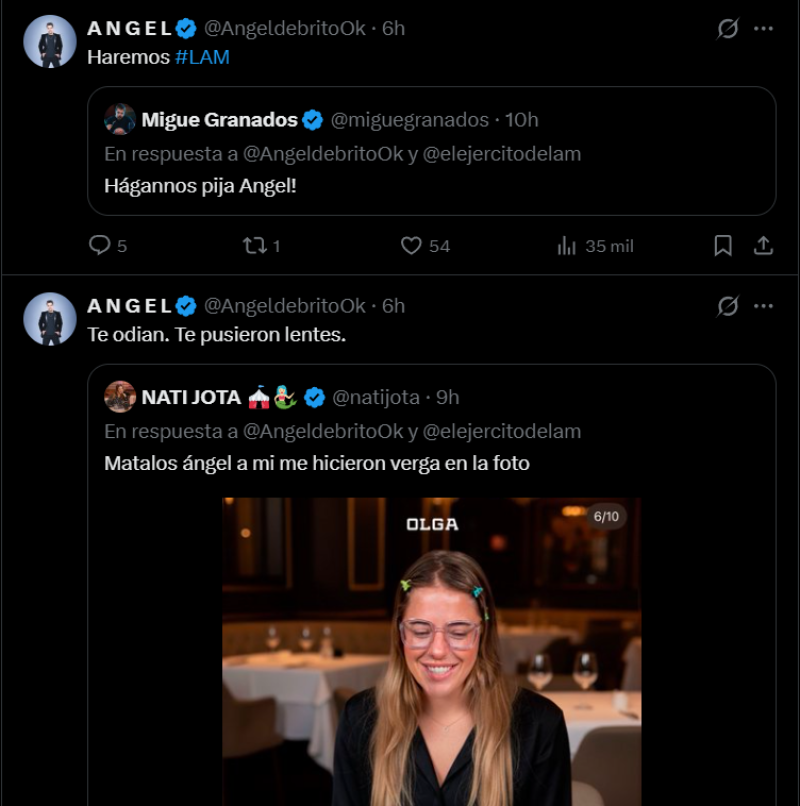Like the Haremos #LAM tweet

click(412, 245)
